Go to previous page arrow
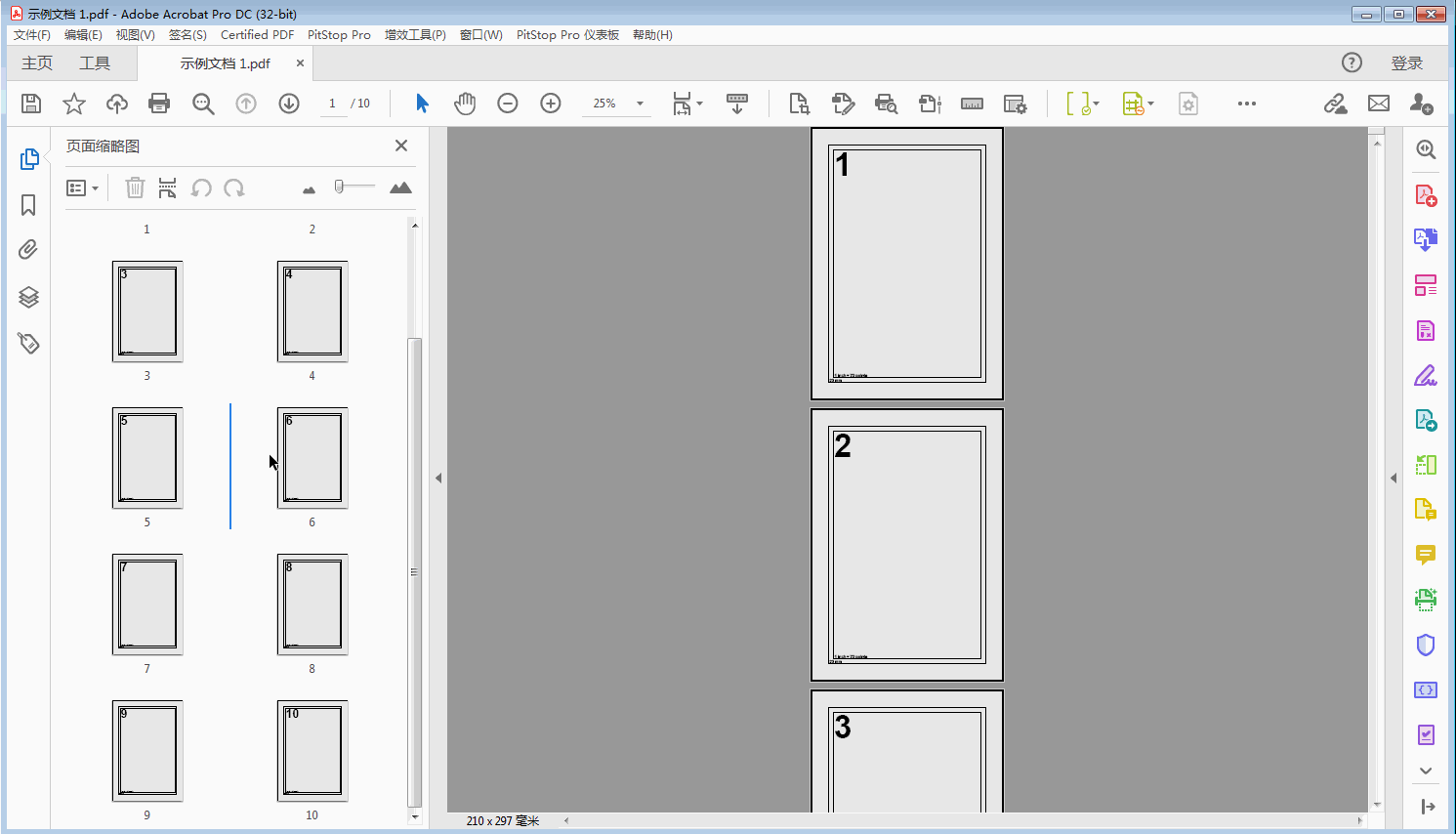 click(x=246, y=104)
